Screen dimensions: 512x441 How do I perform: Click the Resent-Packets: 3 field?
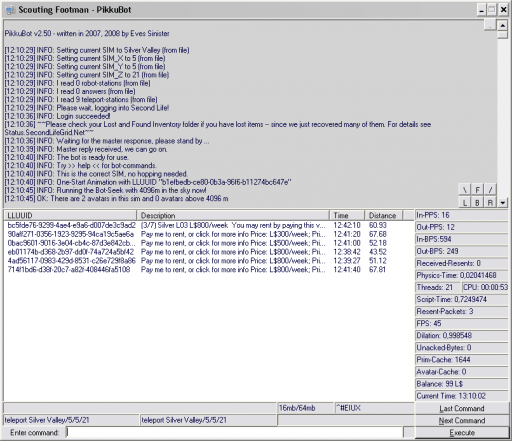pos(462,311)
